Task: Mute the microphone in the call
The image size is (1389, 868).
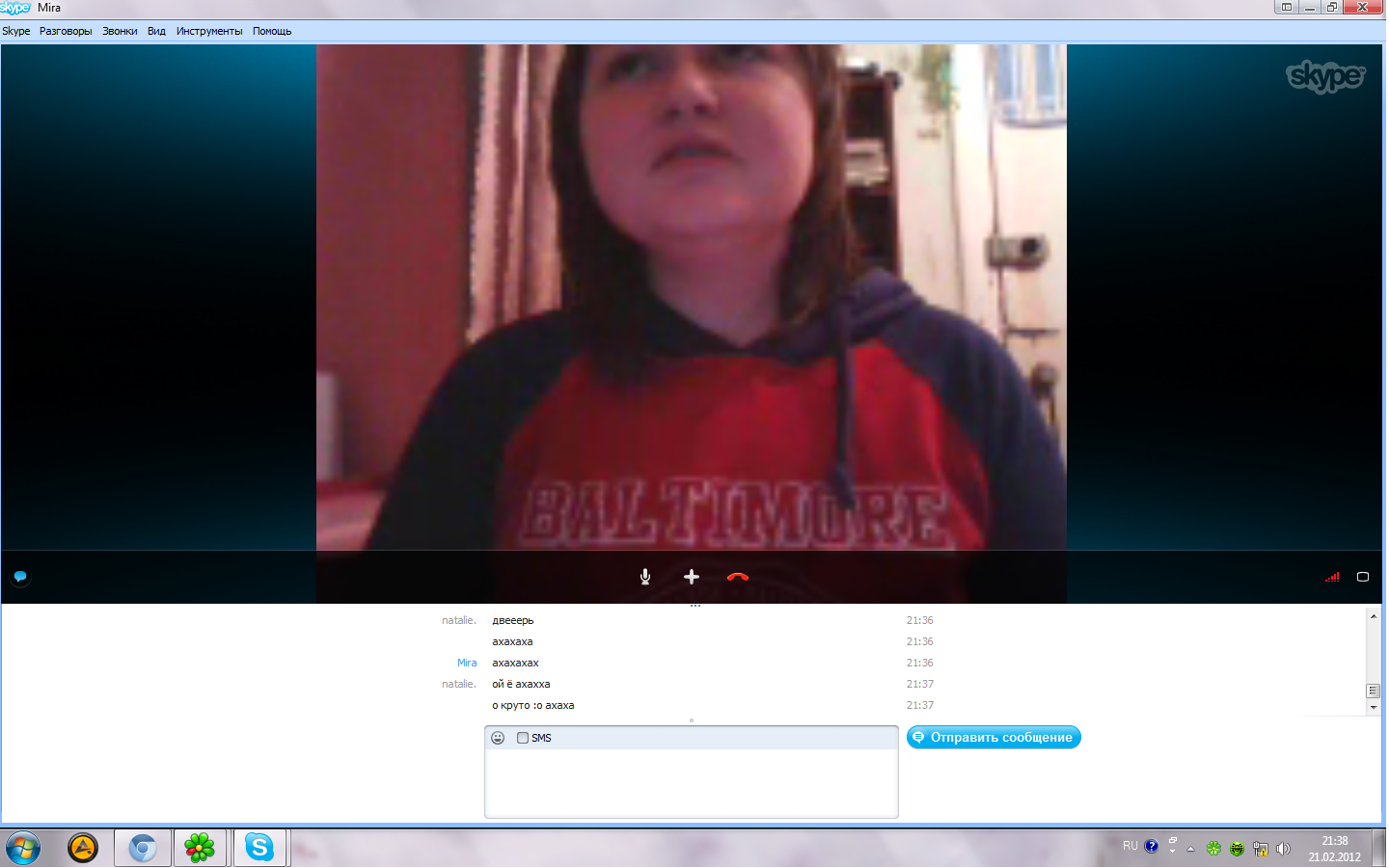Action: (645, 577)
